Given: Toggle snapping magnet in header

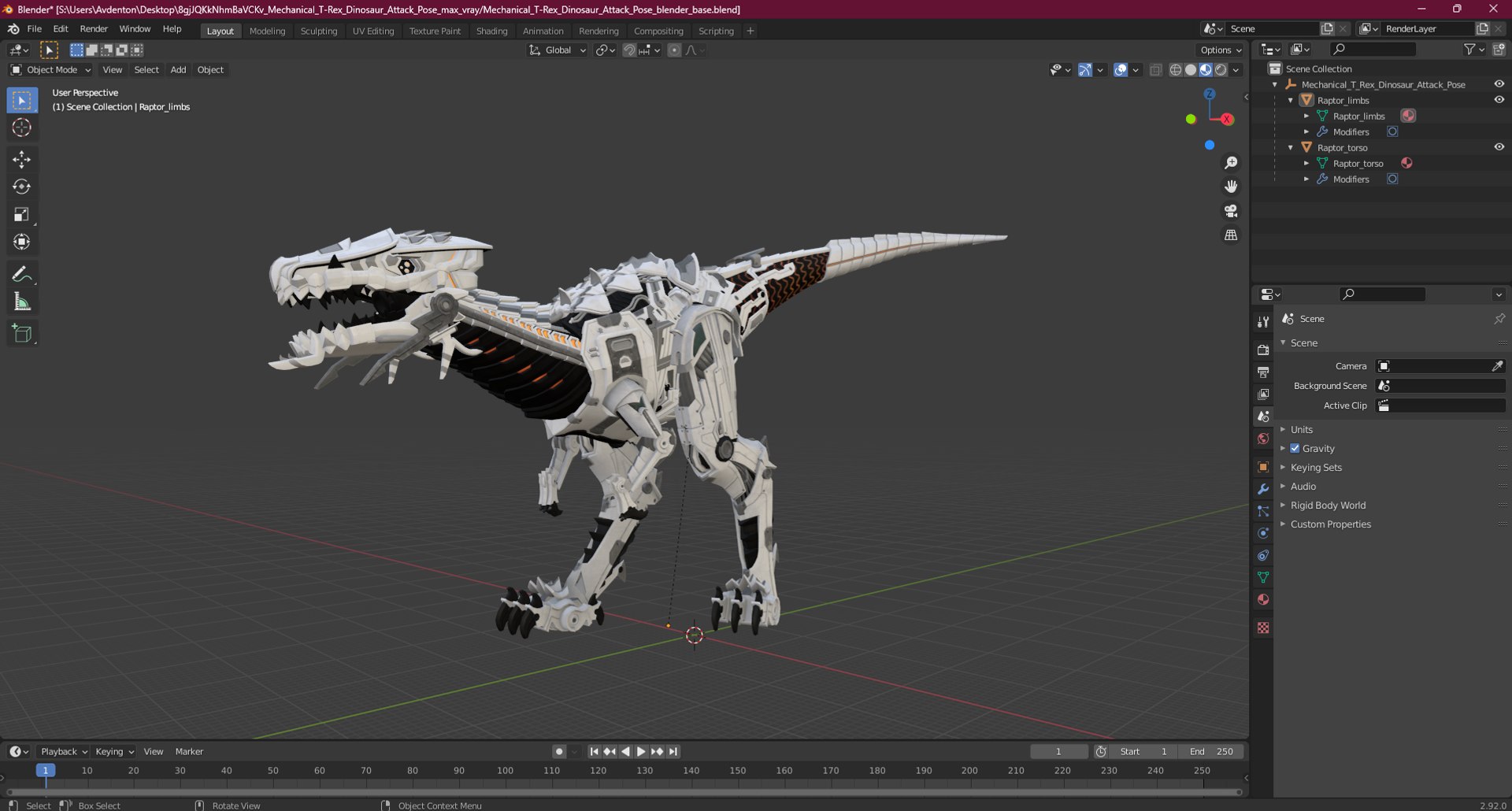Looking at the screenshot, I should coord(629,50).
